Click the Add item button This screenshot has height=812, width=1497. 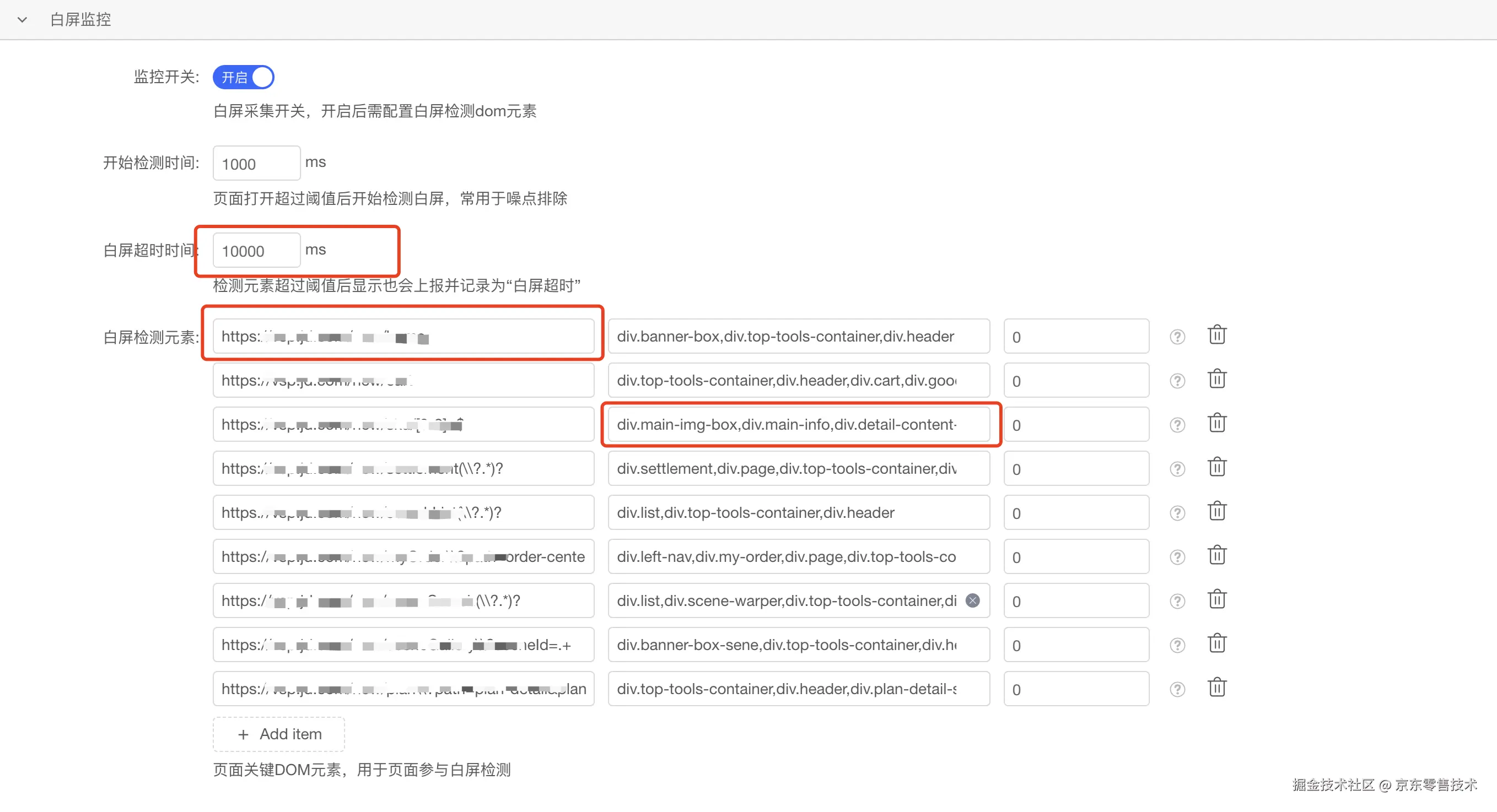click(x=278, y=735)
